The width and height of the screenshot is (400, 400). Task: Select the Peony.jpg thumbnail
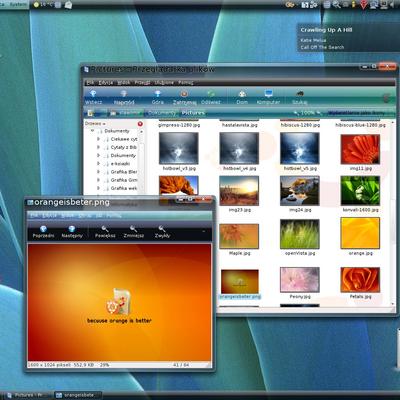[x=300, y=279]
